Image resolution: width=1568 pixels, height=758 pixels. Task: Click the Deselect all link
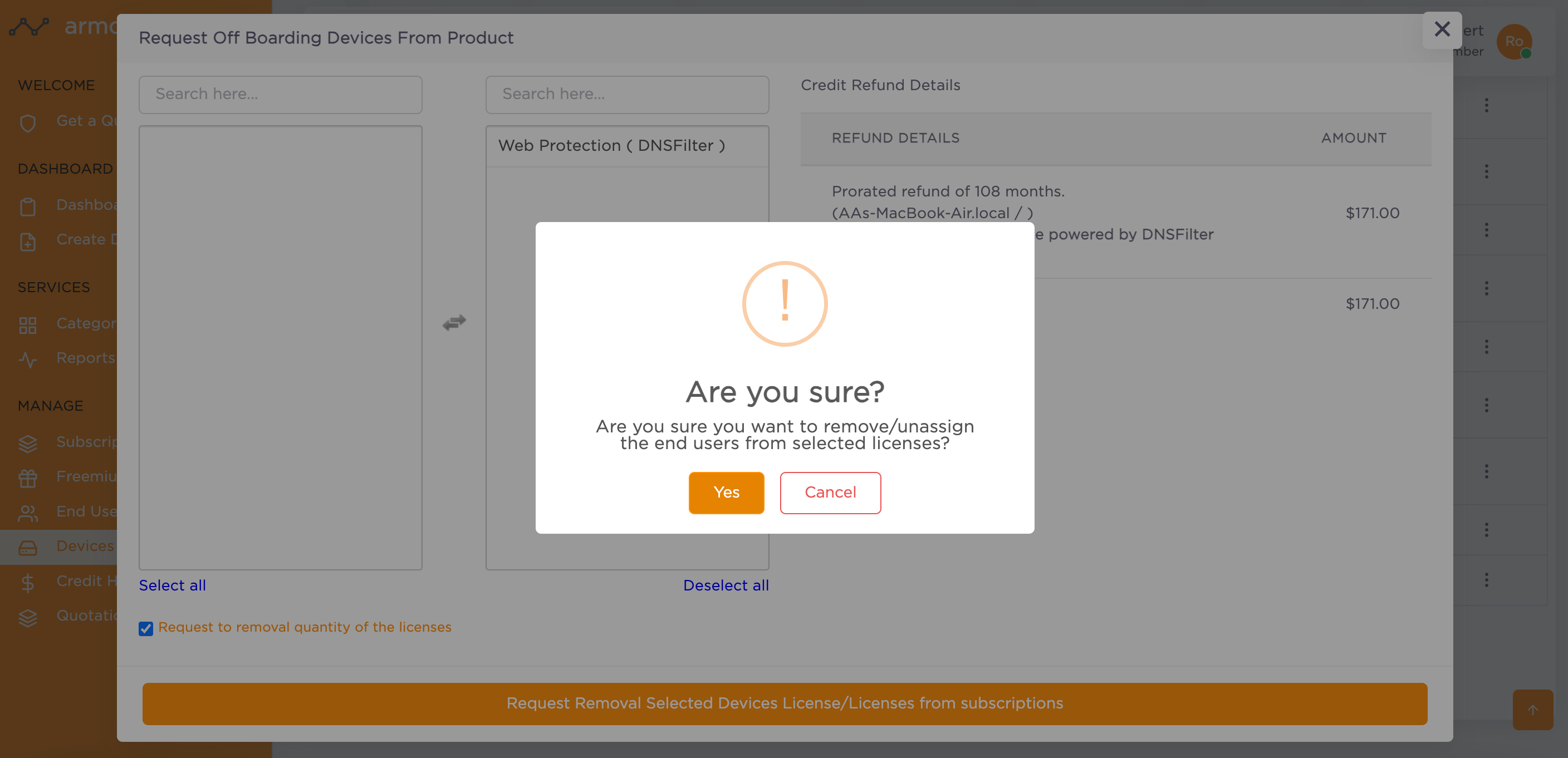coord(726,584)
